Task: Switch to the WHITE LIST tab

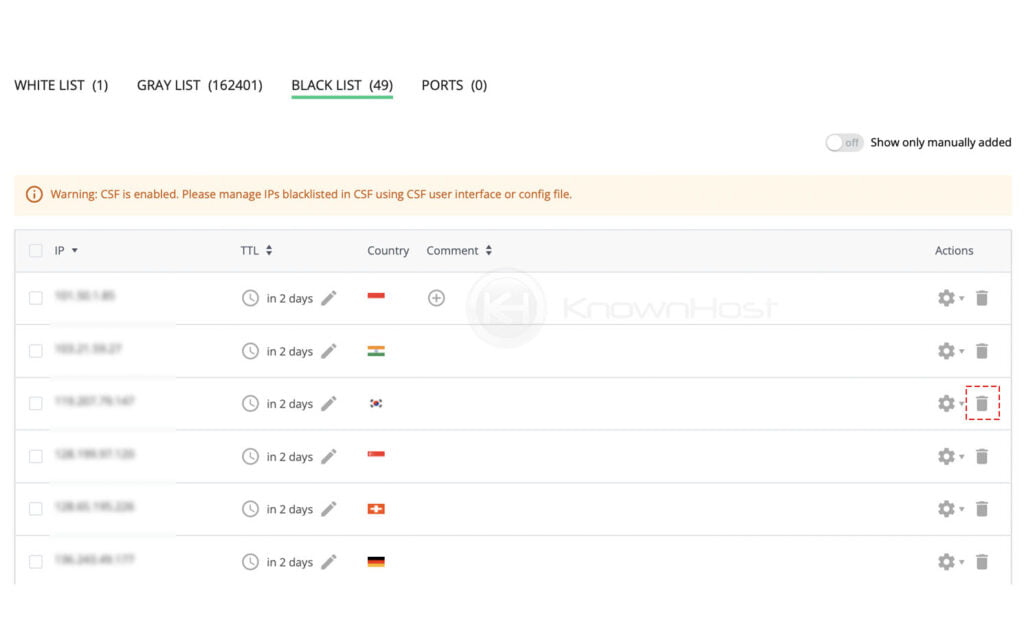Action: [x=61, y=86]
